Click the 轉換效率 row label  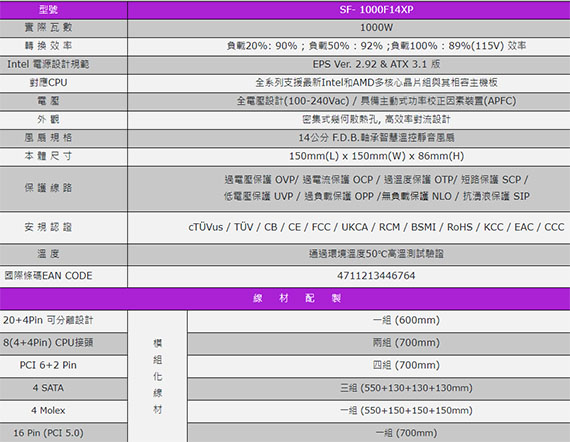[x=48, y=46]
